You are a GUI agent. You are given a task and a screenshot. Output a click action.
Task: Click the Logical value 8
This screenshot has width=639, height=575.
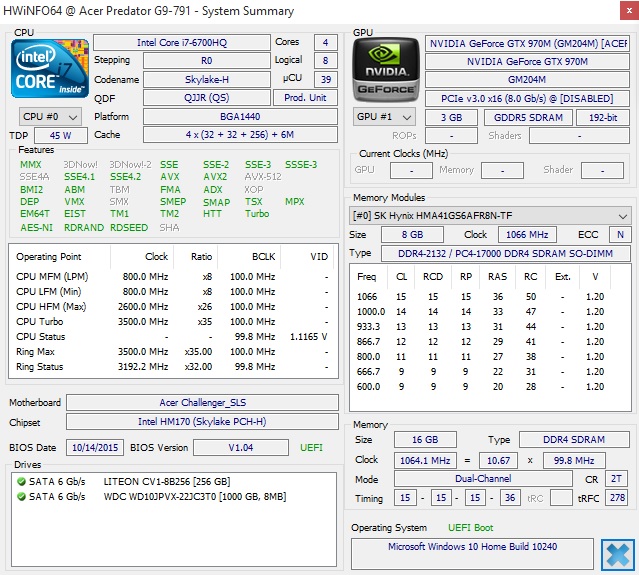(x=326, y=61)
